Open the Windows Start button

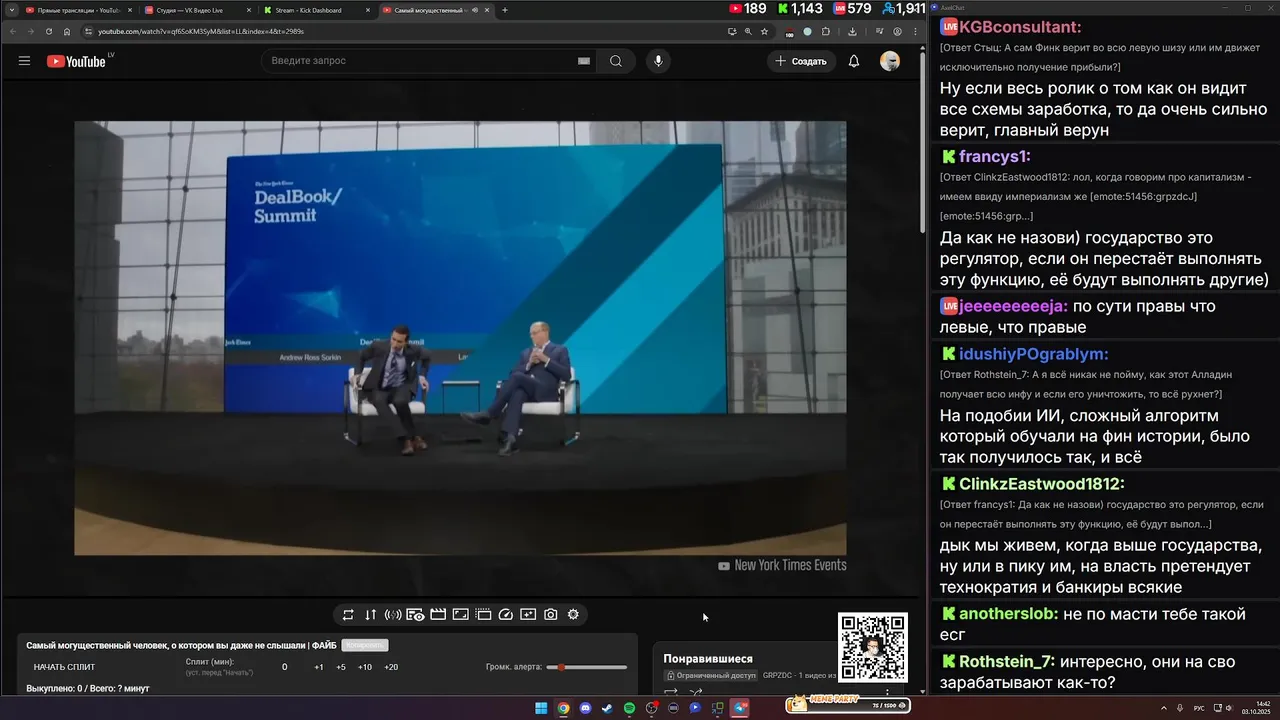coord(541,708)
